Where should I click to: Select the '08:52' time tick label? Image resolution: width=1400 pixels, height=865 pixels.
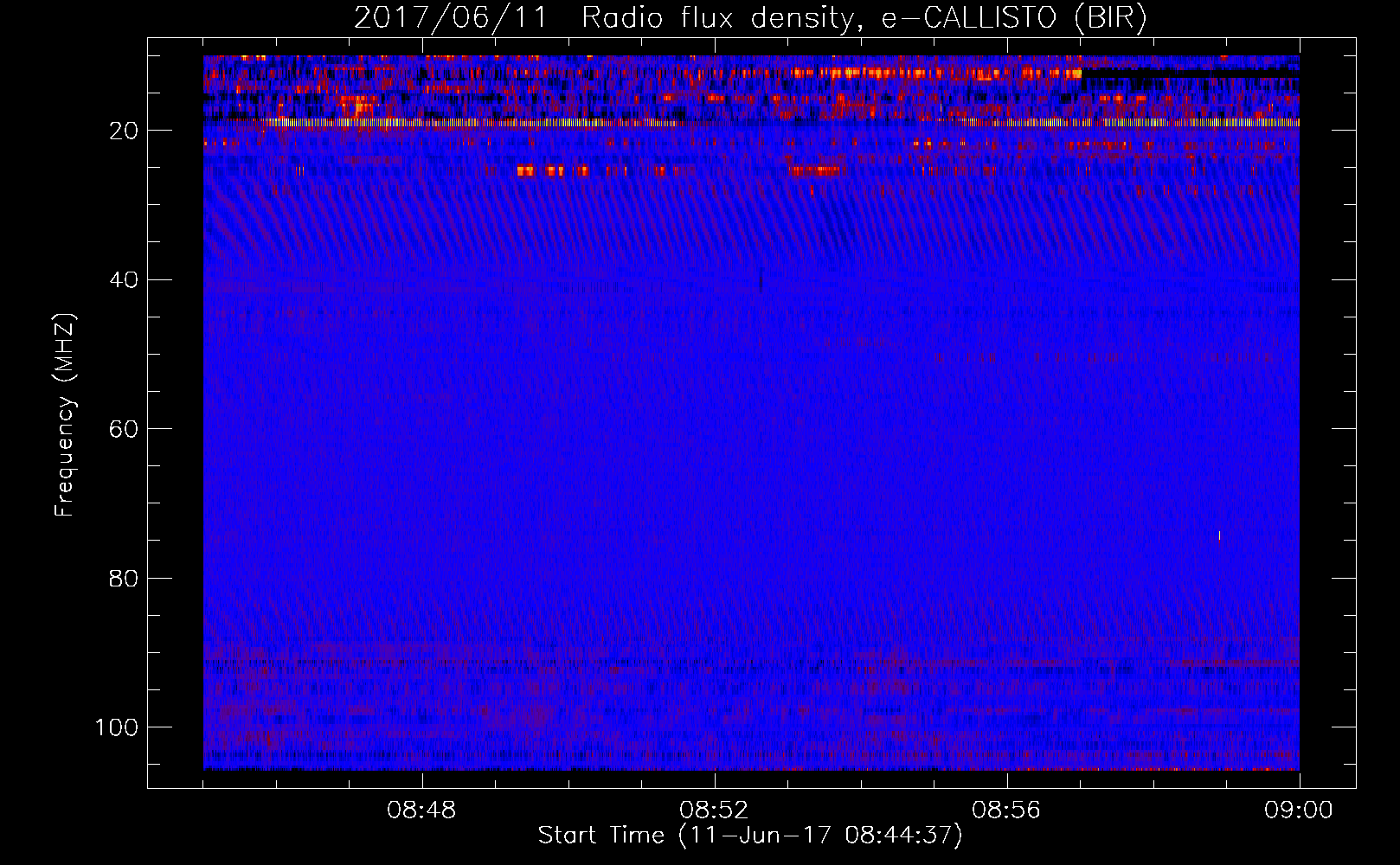[714, 811]
